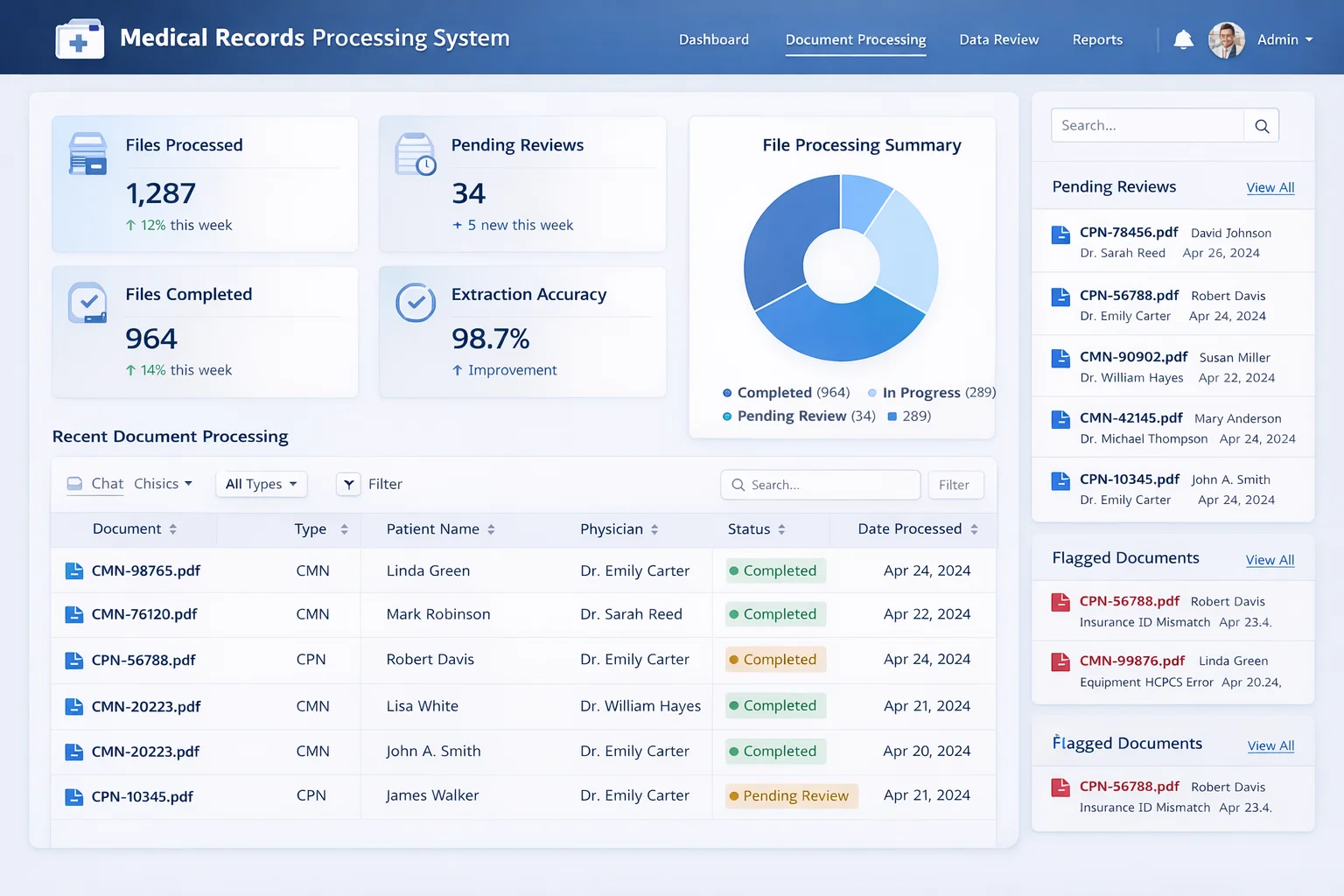Click the admin profile avatar

click(1226, 40)
